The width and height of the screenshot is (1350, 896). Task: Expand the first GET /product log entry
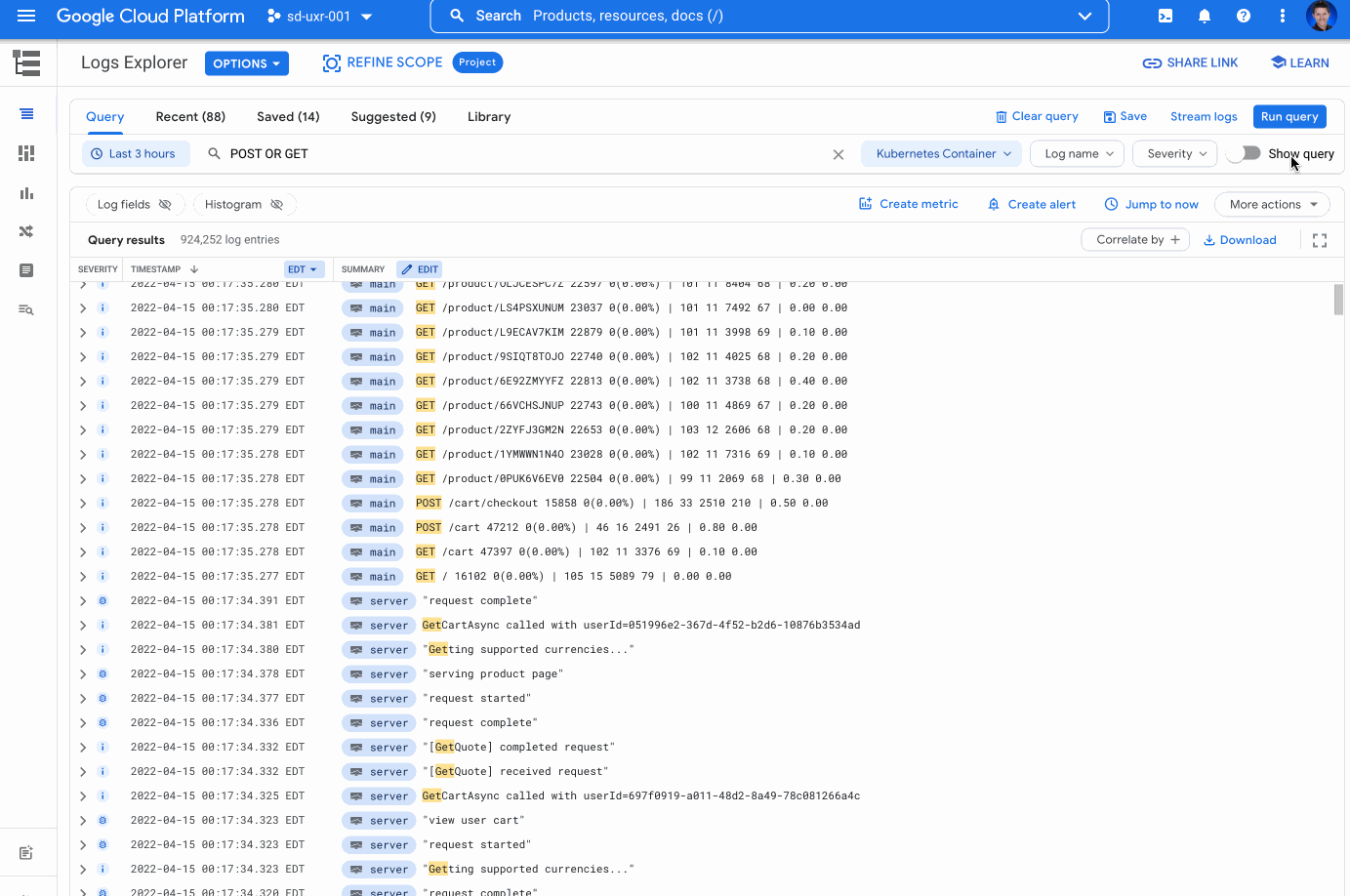point(82,283)
